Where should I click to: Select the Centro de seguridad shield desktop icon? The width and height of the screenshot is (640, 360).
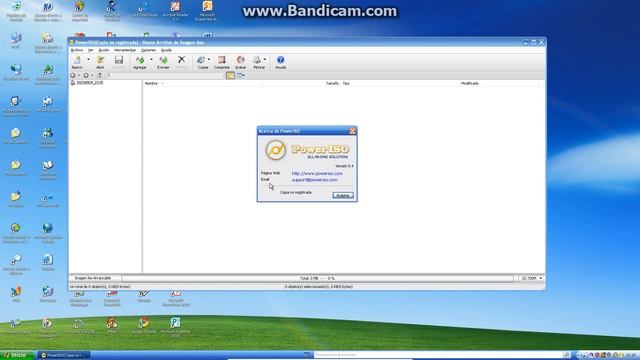click(80, 11)
